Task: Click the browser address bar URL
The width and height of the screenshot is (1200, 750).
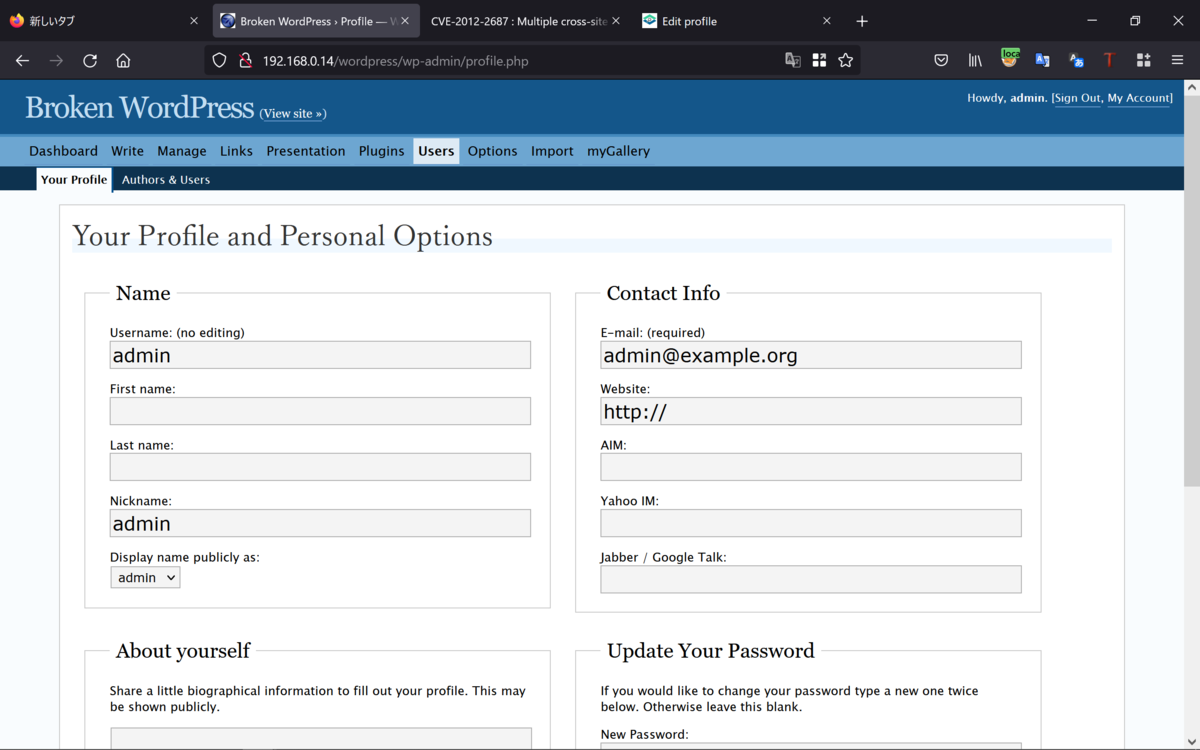Action: tap(395, 61)
